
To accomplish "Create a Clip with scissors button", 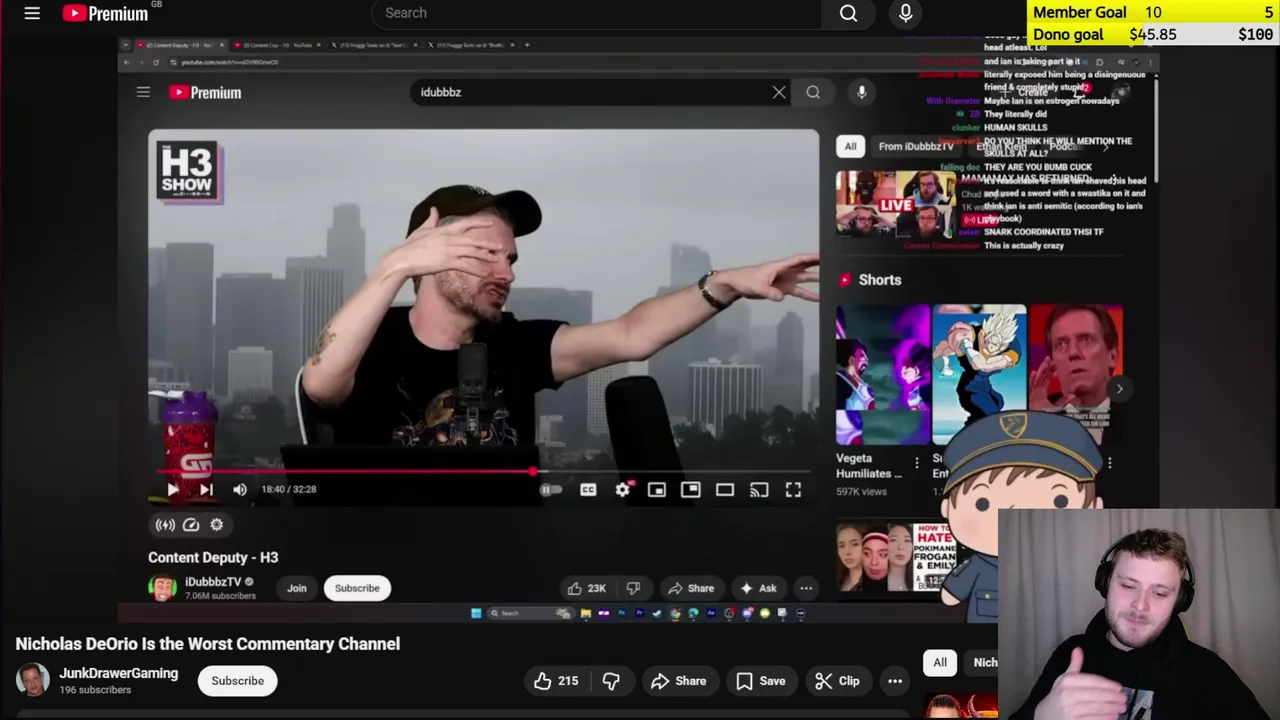I will click(837, 681).
